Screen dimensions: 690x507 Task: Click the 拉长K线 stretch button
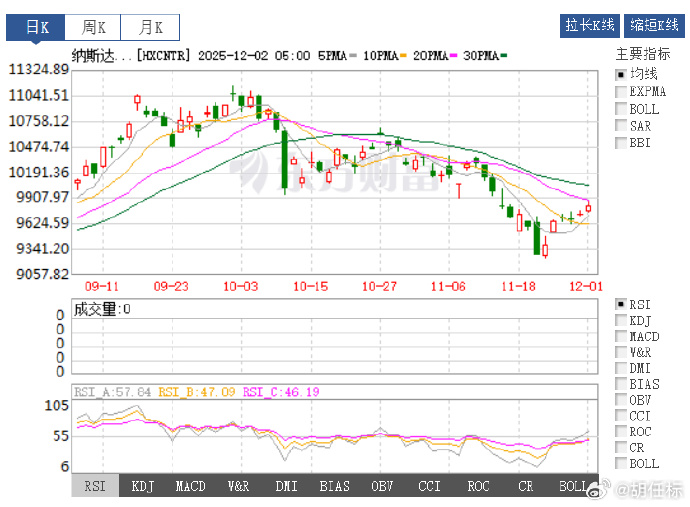point(589,26)
